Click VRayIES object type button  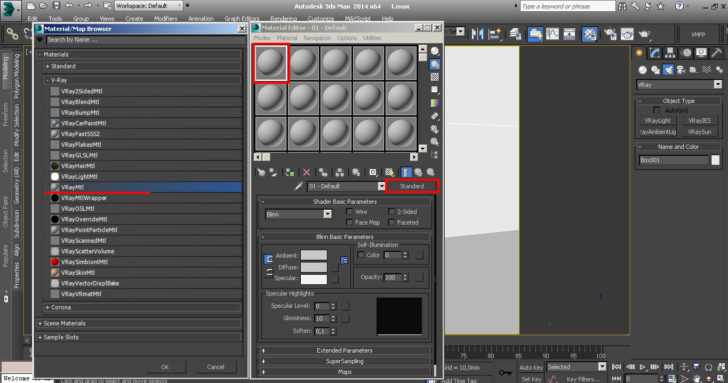point(700,121)
